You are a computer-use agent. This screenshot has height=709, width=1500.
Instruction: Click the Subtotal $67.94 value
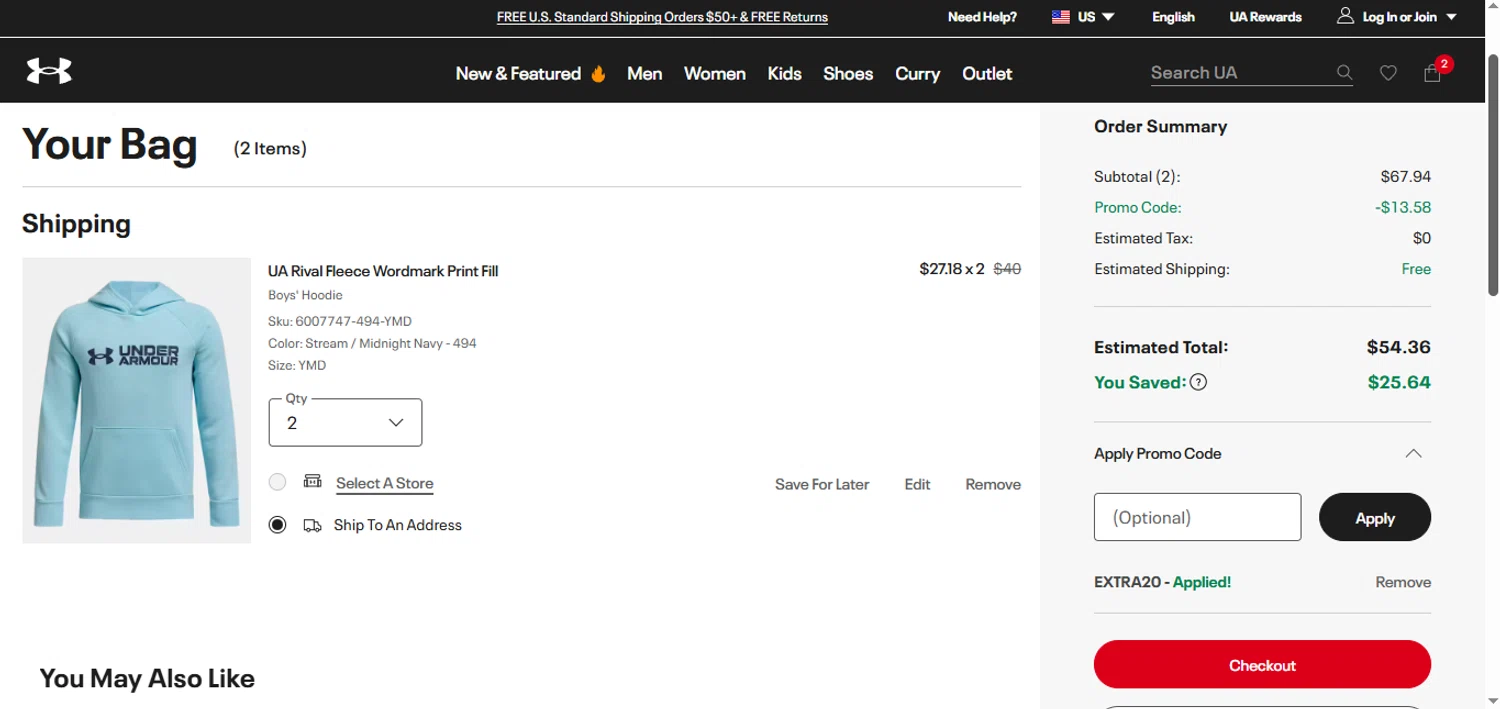pyautogui.click(x=1406, y=176)
